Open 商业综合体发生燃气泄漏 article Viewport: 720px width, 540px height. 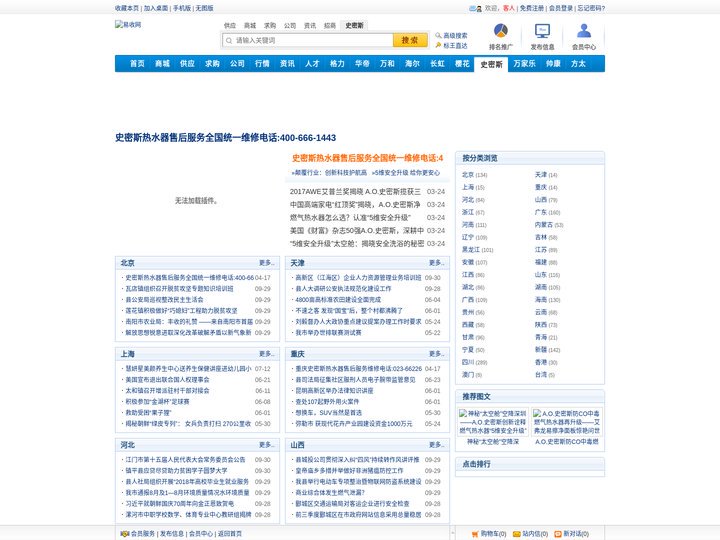click(x=330, y=493)
